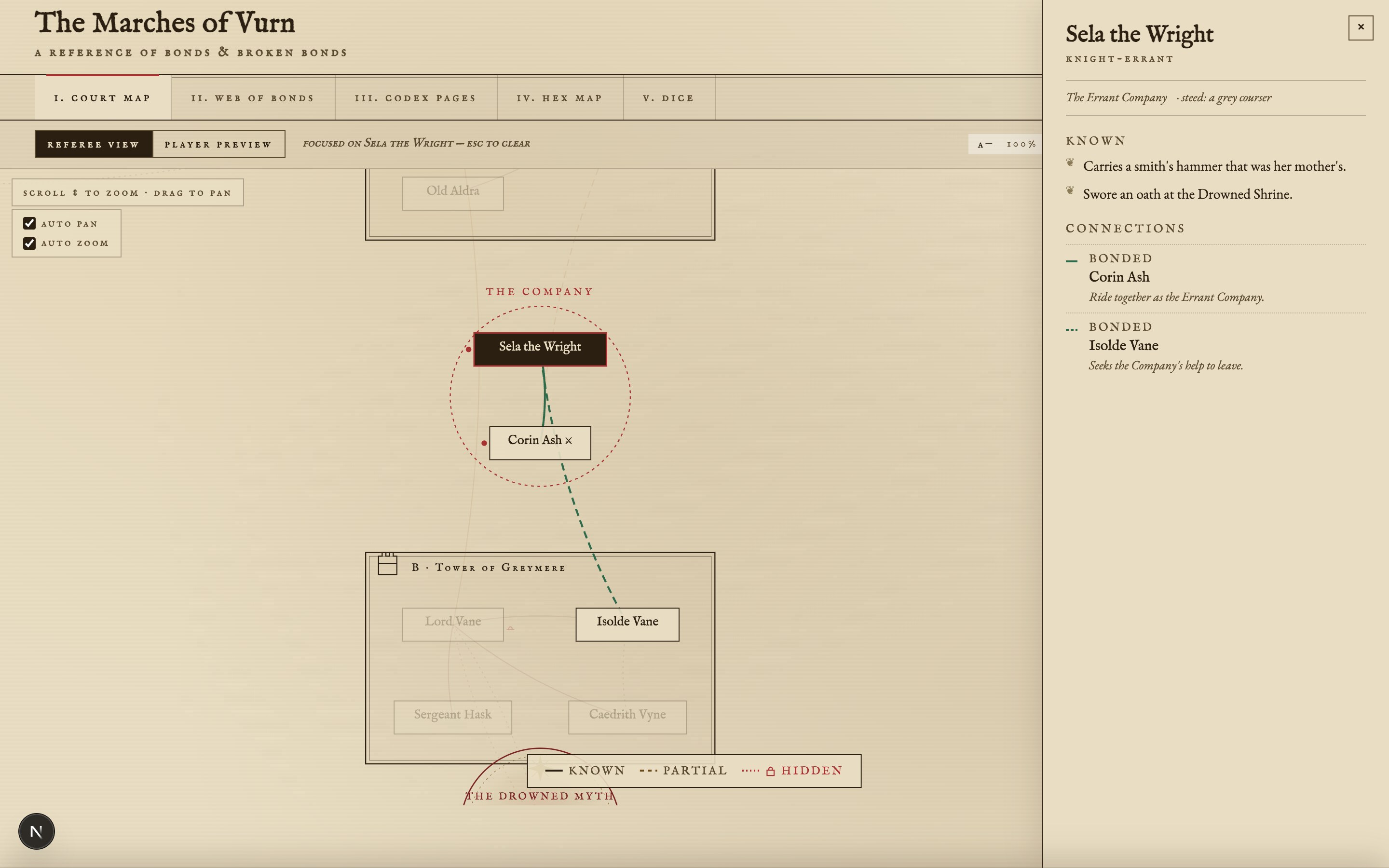Click the red dot left of Sela the Wright node
Image resolution: width=1389 pixels, height=868 pixels.
tap(469, 349)
